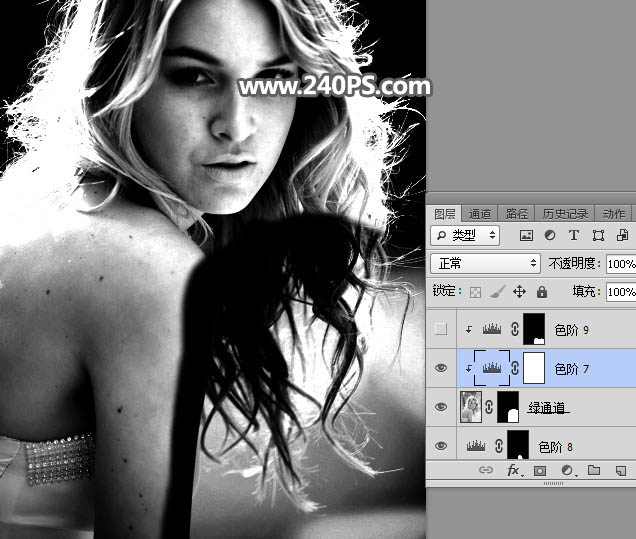Screen dimensions: 636x539
Task: Filter layers by shape layer icon
Action: [598, 235]
